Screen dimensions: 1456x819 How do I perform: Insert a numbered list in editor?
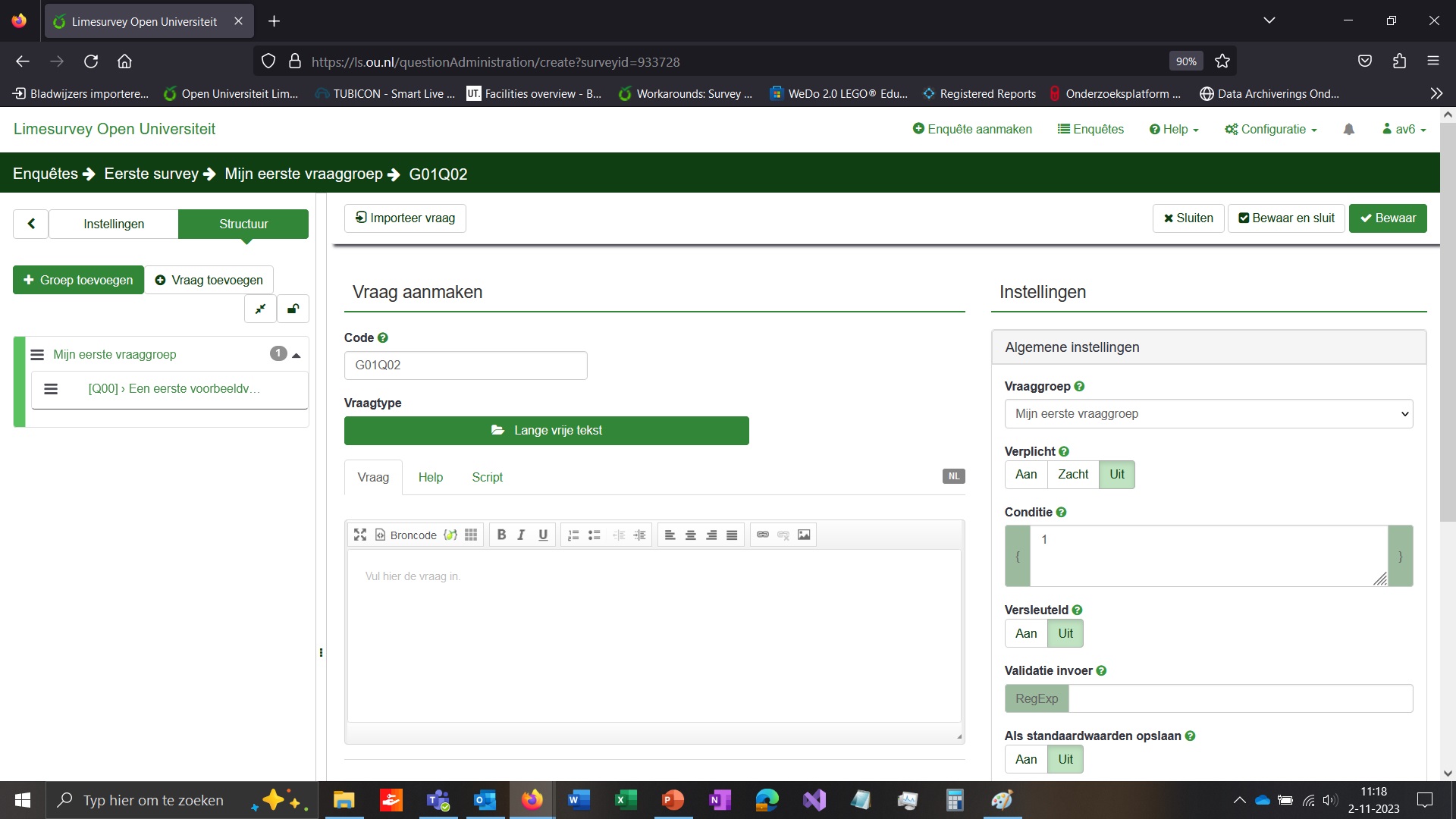point(573,535)
